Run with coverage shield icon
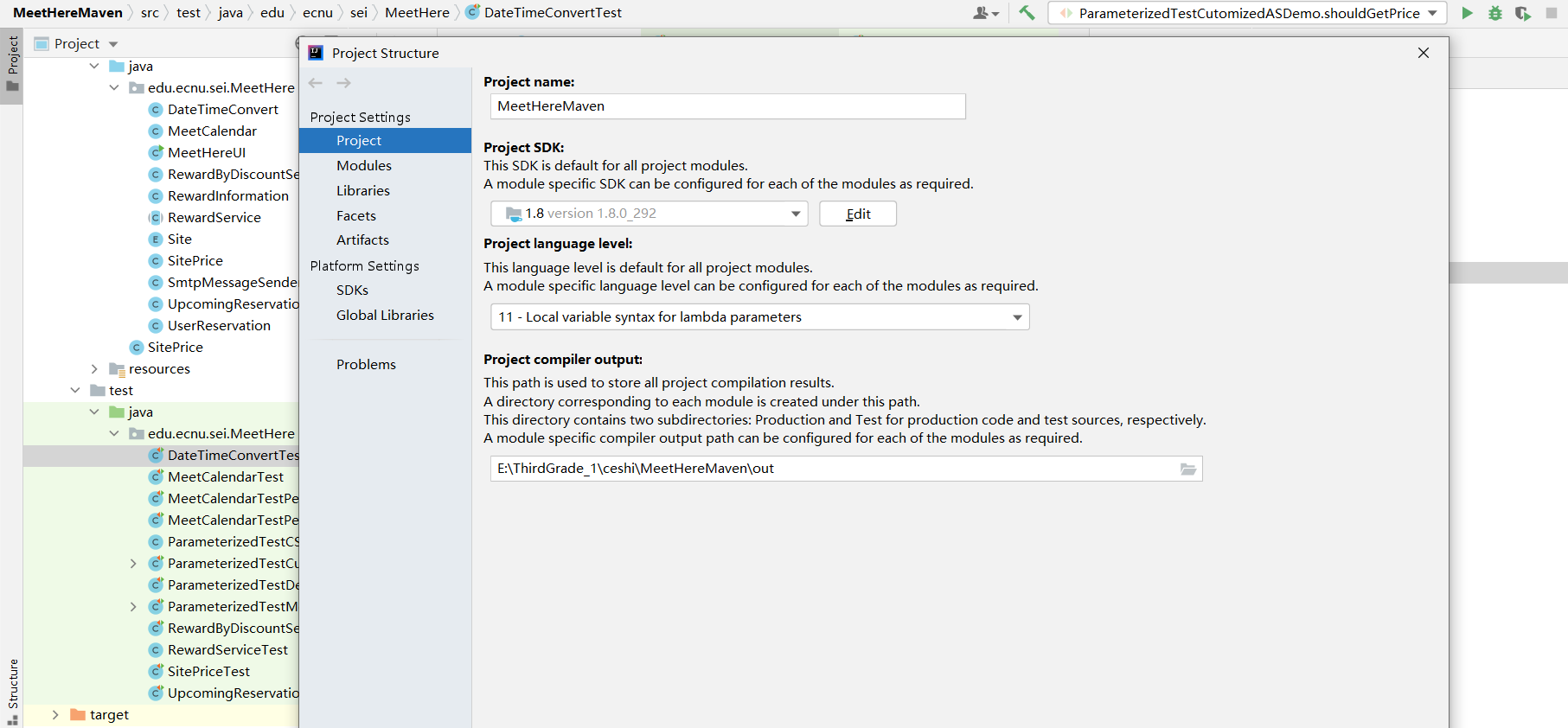 1523,13
